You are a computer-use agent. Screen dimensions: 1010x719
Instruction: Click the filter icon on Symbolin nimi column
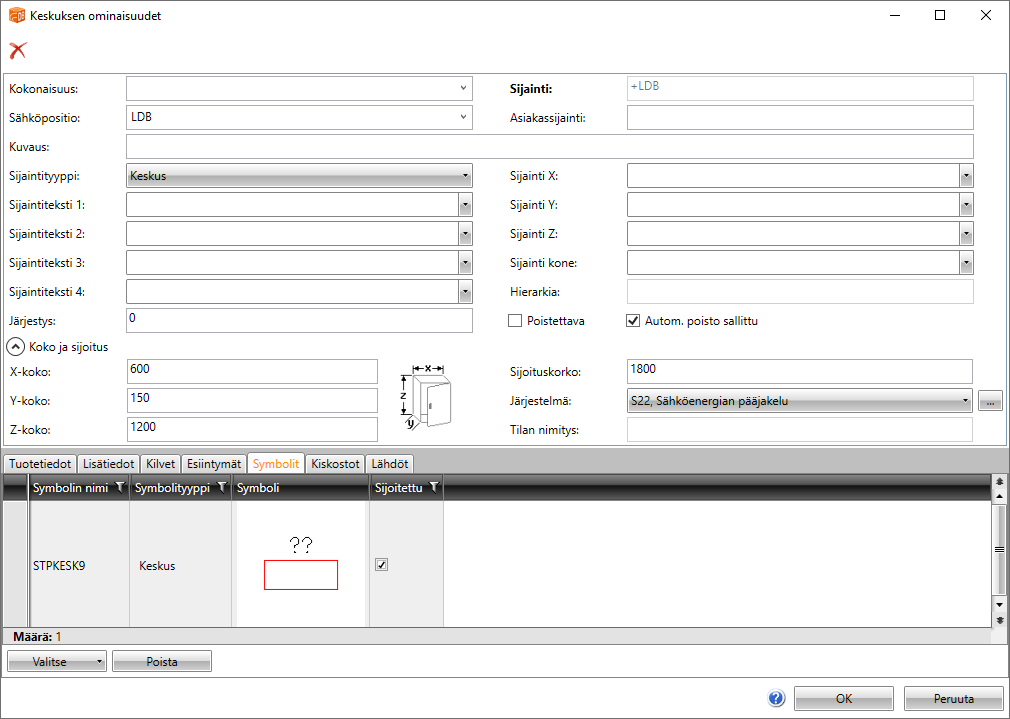[120, 488]
